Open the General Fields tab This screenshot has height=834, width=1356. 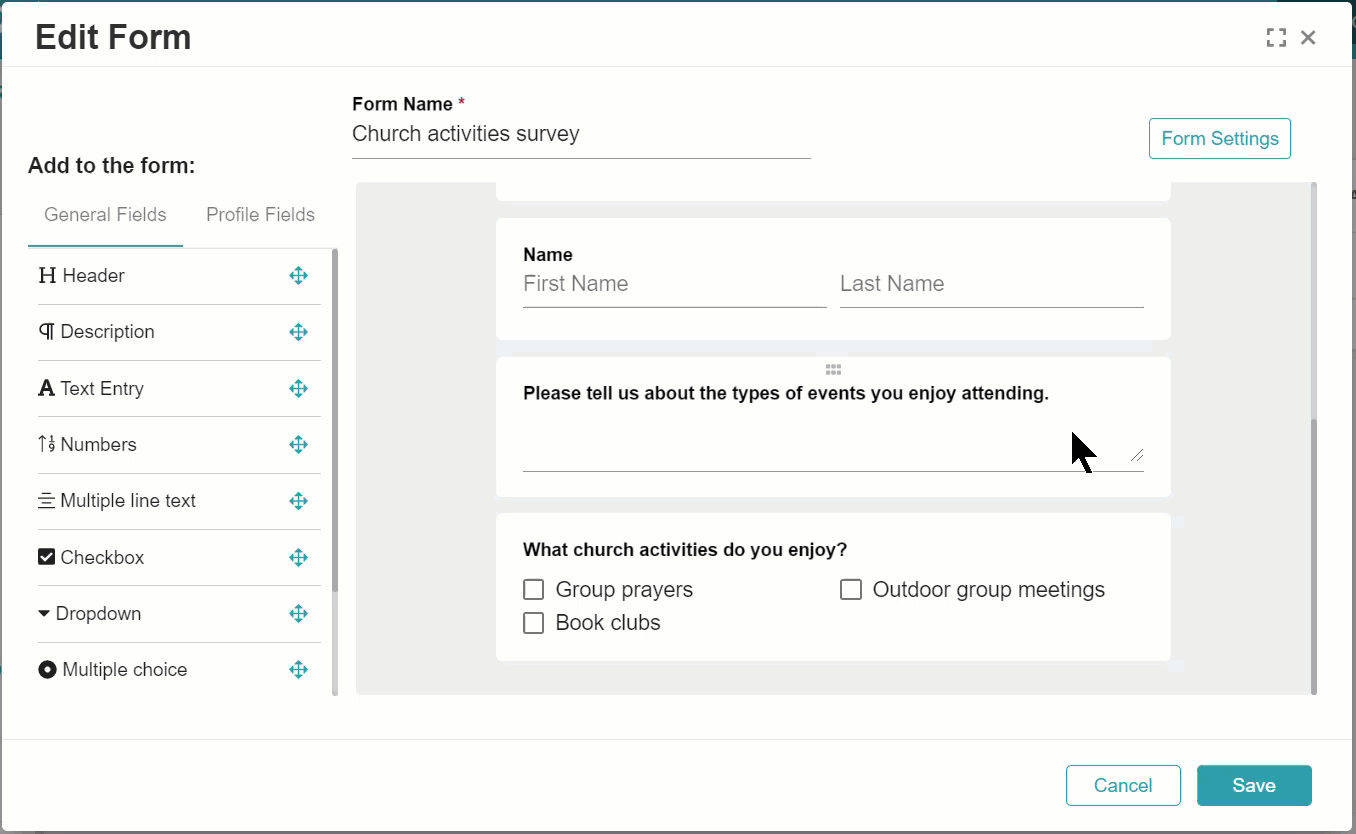(105, 215)
